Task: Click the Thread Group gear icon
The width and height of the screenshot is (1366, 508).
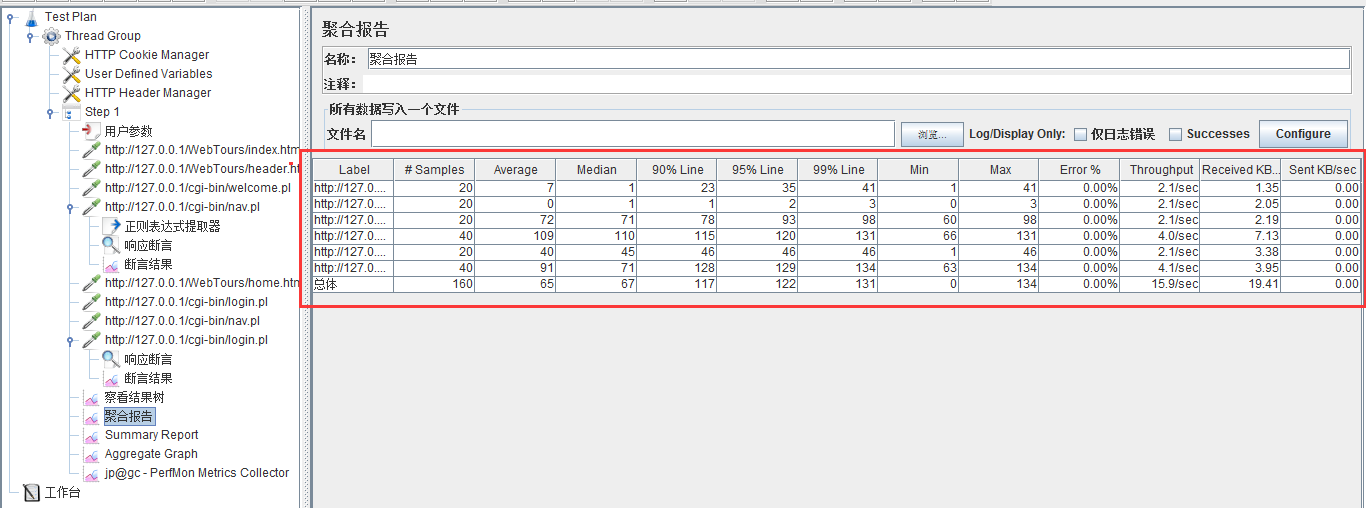Action: click(51, 36)
